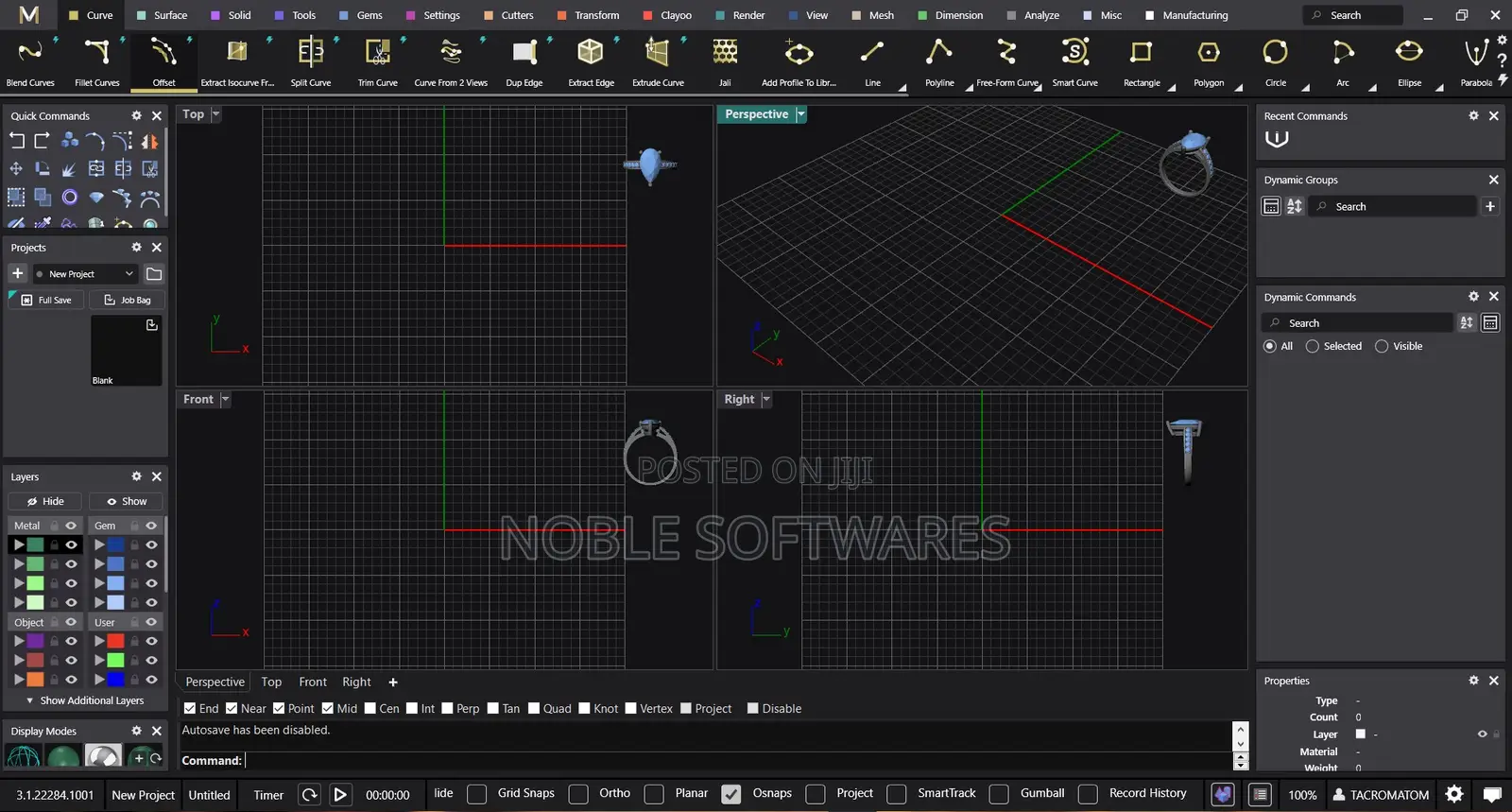The width and height of the screenshot is (1512, 812).
Task: Choose the Extract Edge tool
Action: pyautogui.click(x=592, y=62)
